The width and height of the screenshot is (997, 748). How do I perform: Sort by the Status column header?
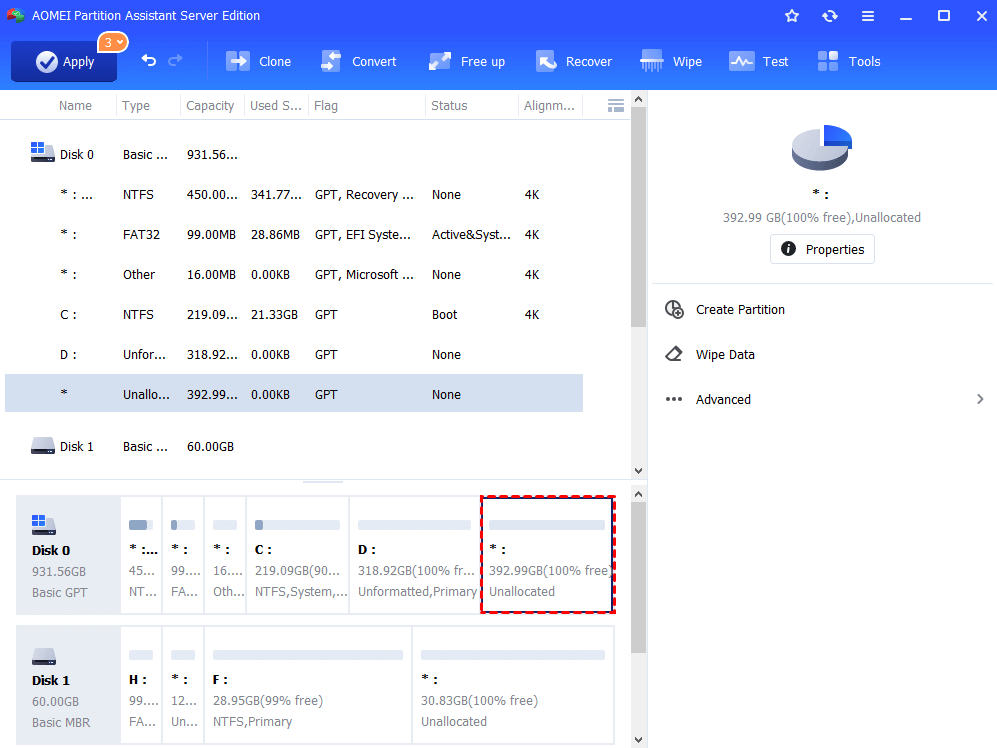[x=449, y=106]
